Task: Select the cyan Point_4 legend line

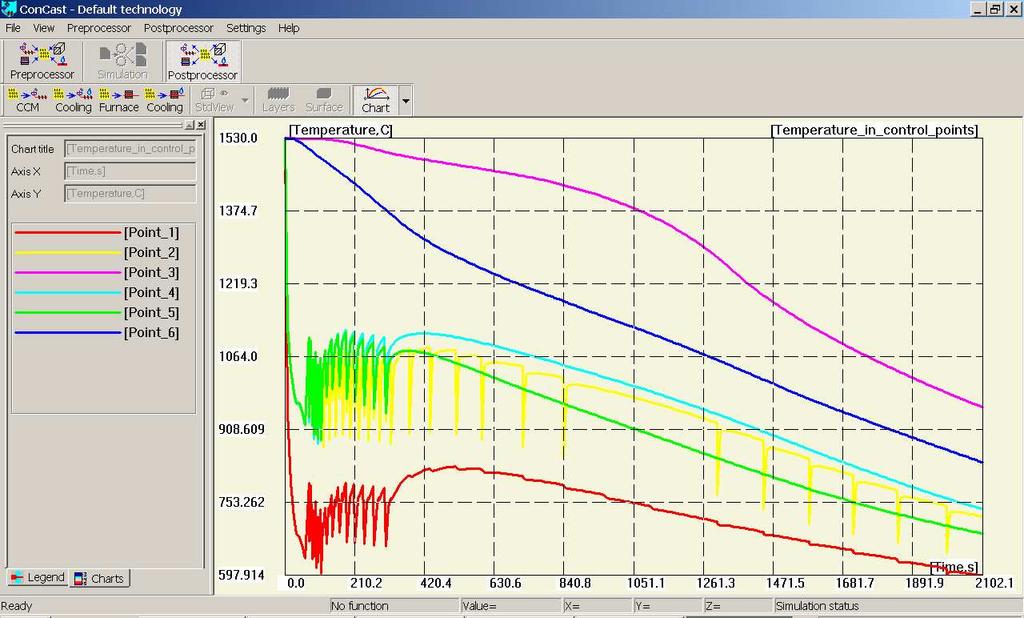Action: pos(68,293)
